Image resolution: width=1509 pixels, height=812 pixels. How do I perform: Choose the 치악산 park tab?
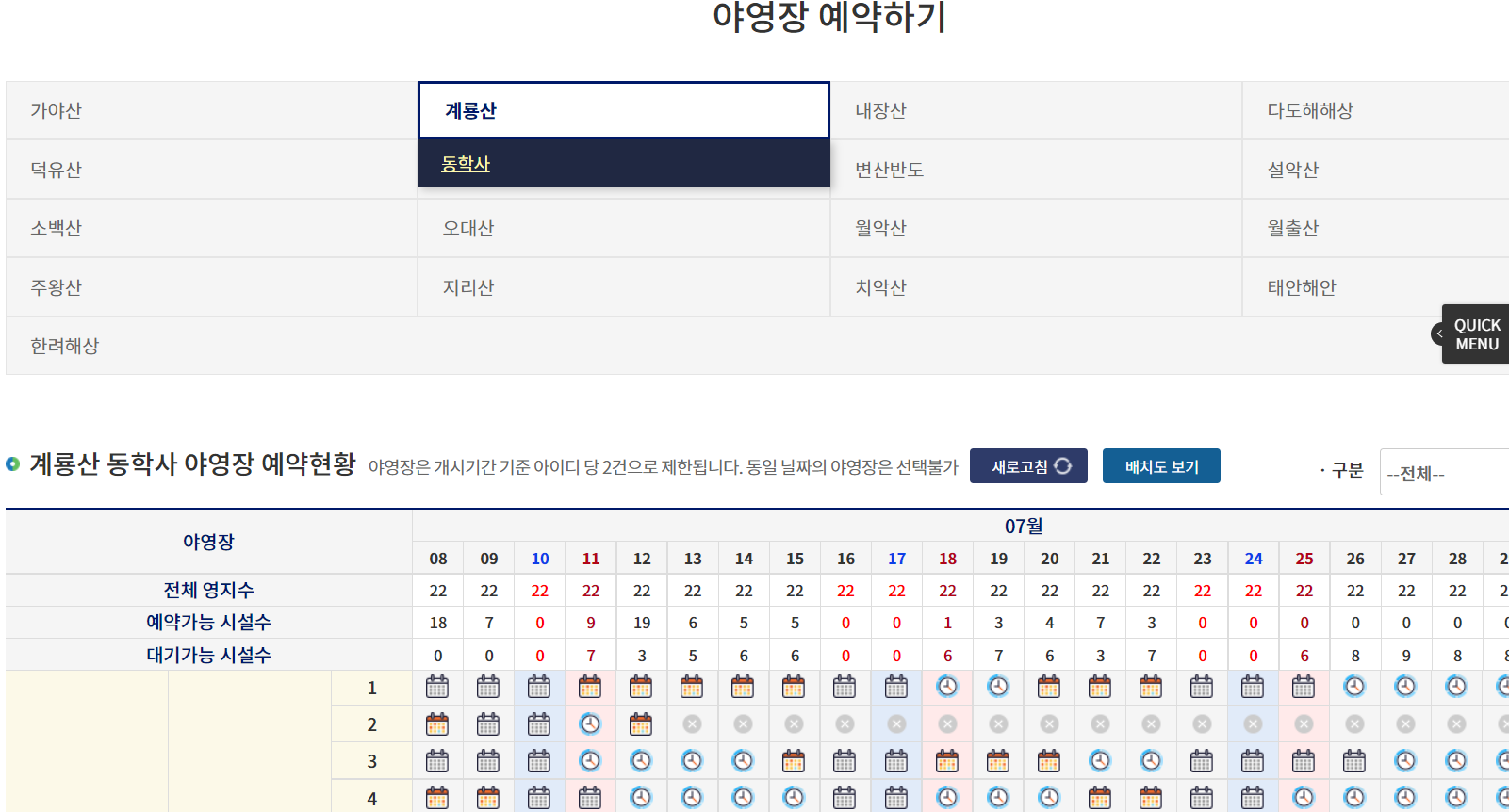(x=1036, y=287)
